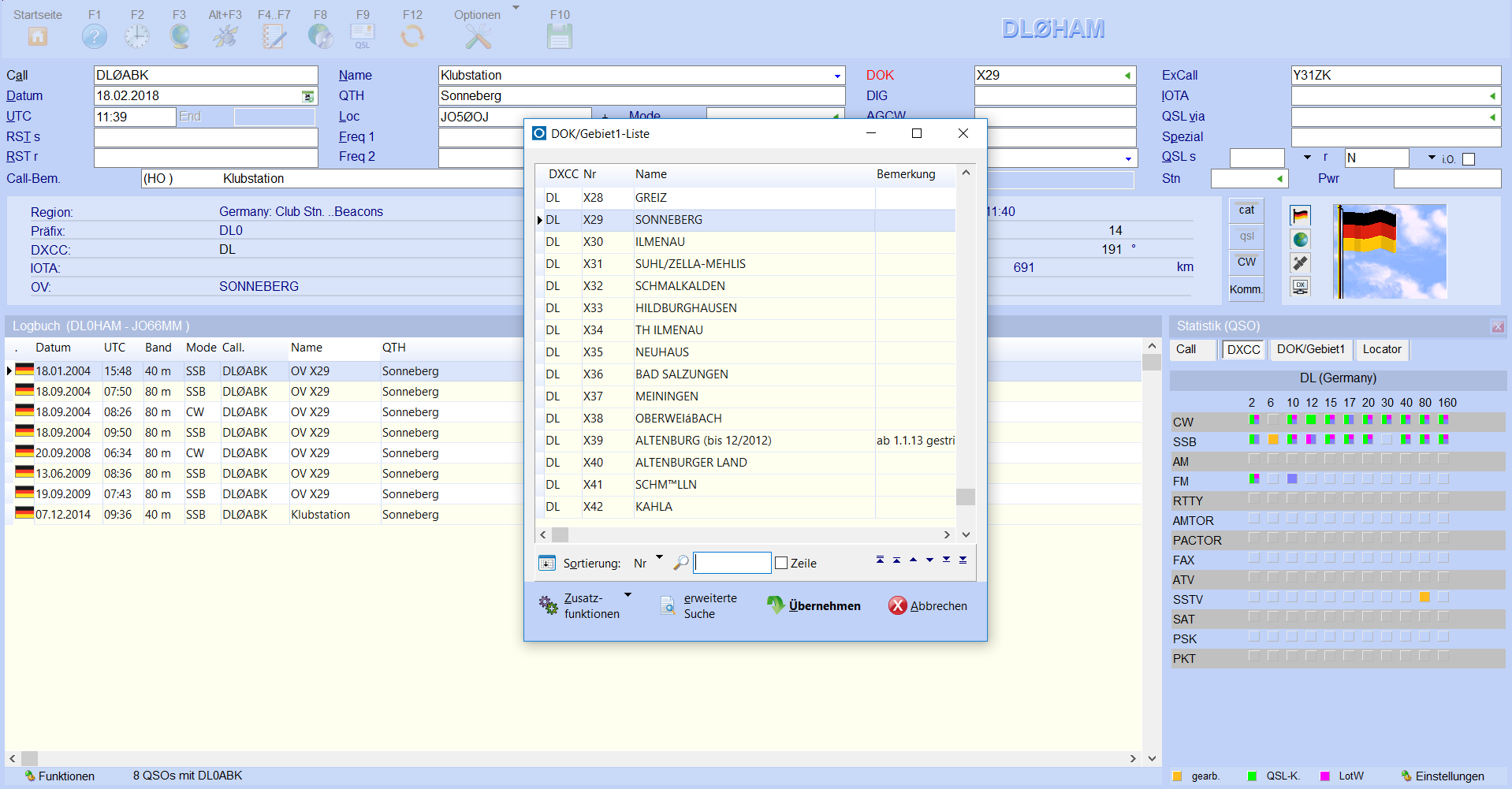Viewport: 1512px width, 789px height.
Task: Click the F12 refresh icon
Action: (412, 36)
